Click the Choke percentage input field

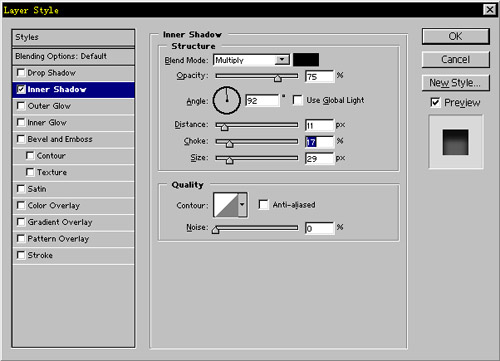pos(319,142)
